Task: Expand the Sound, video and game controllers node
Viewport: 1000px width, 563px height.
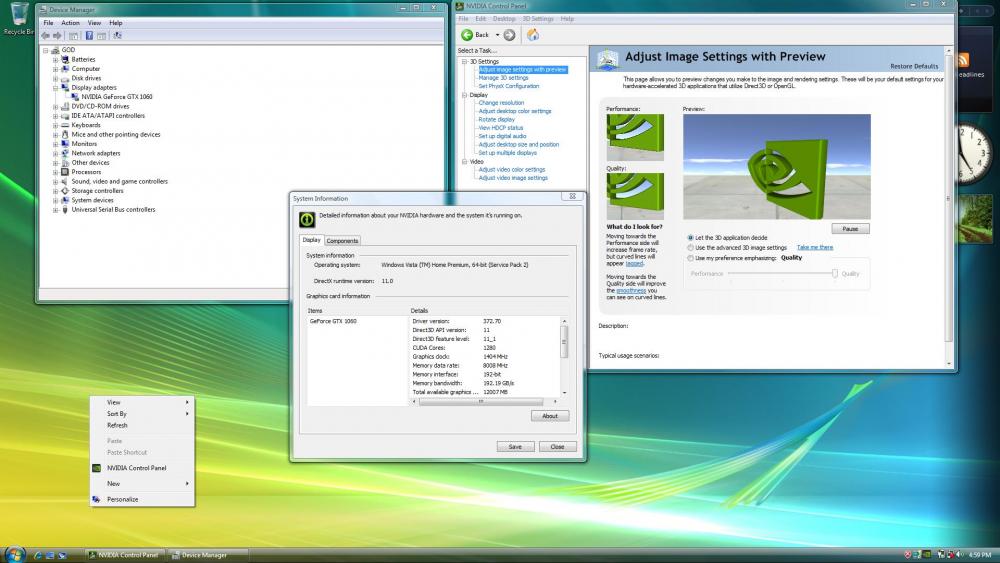Action: pos(55,182)
